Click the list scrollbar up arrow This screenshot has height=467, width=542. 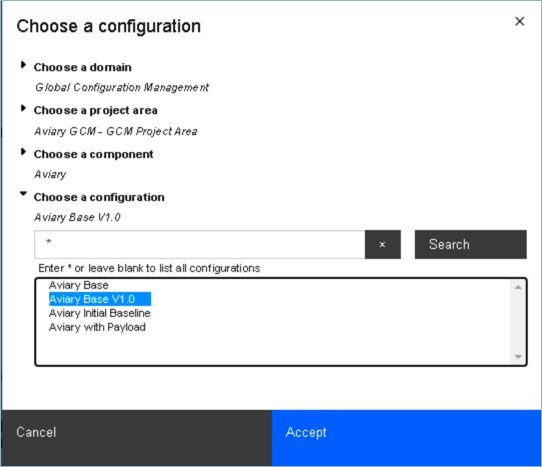tap(518, 287)
